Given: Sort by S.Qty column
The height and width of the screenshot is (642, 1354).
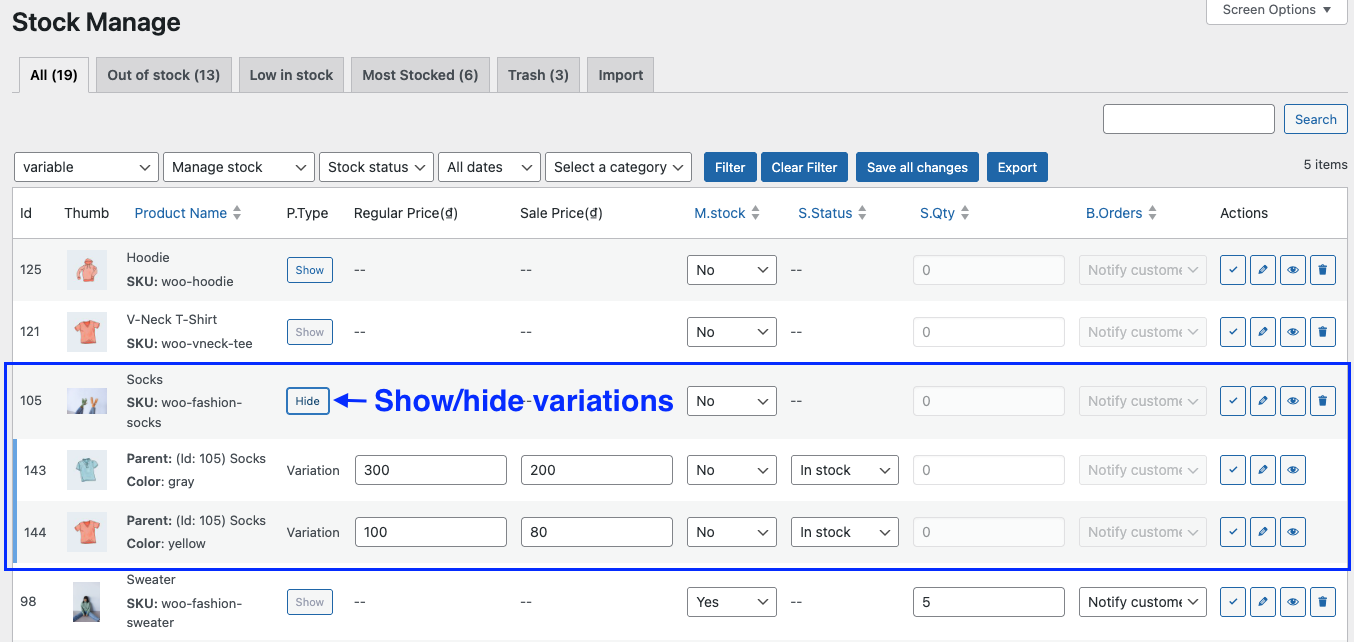Looking at the screenshot, I should pos(945,213).
